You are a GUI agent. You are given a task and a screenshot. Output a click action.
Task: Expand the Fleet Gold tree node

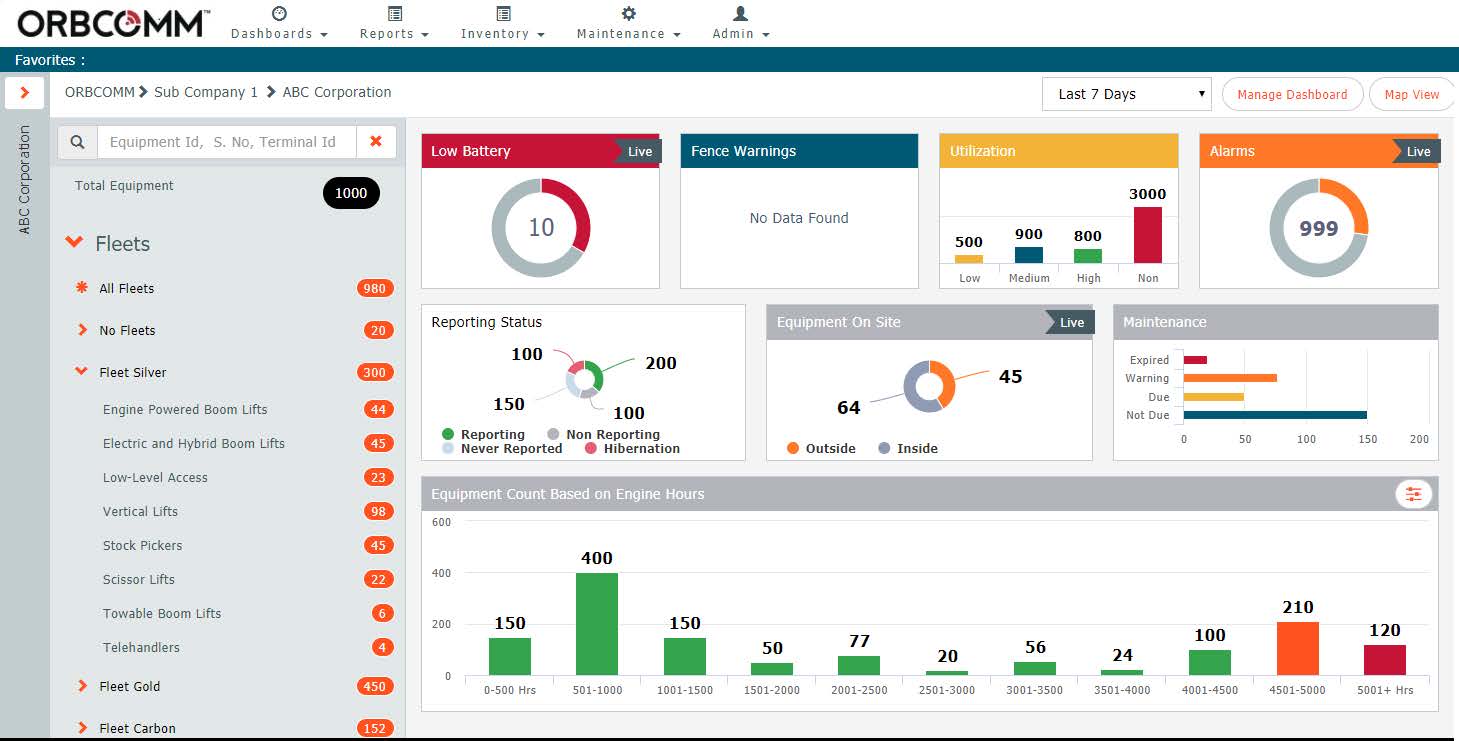tap(82, 686)
